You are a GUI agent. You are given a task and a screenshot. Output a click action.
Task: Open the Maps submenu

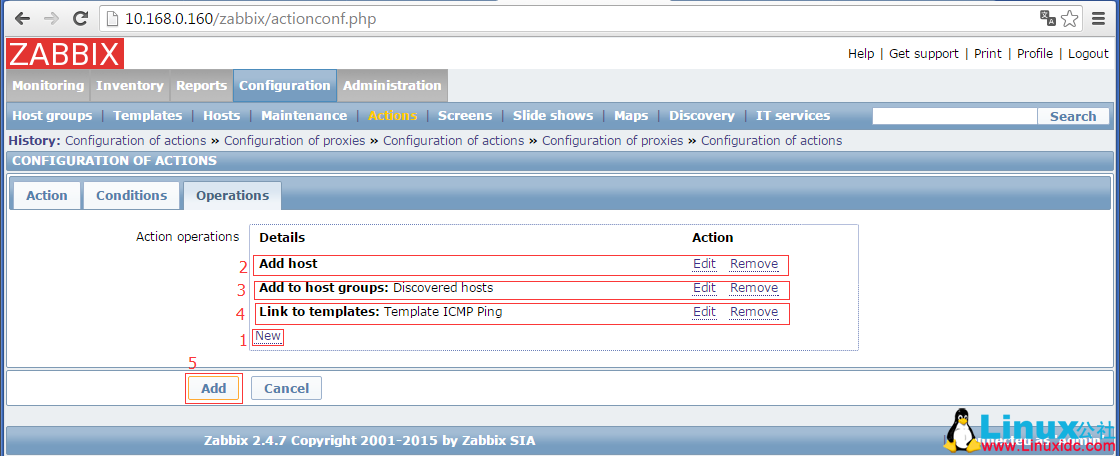631,116
